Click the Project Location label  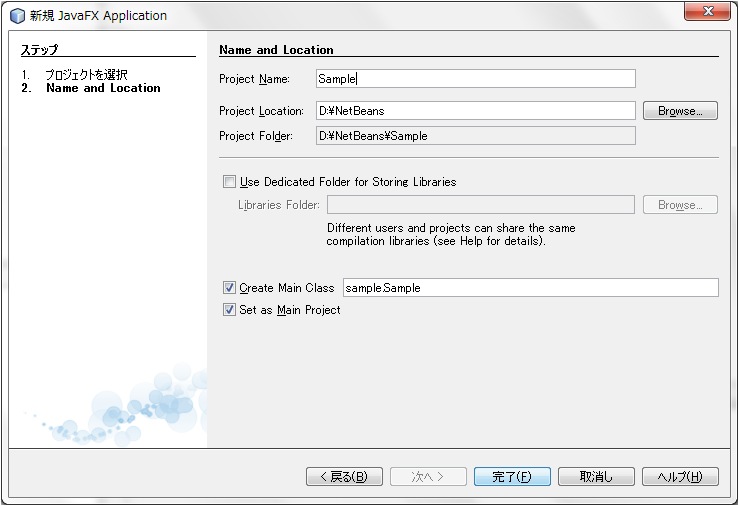[262, 111]
